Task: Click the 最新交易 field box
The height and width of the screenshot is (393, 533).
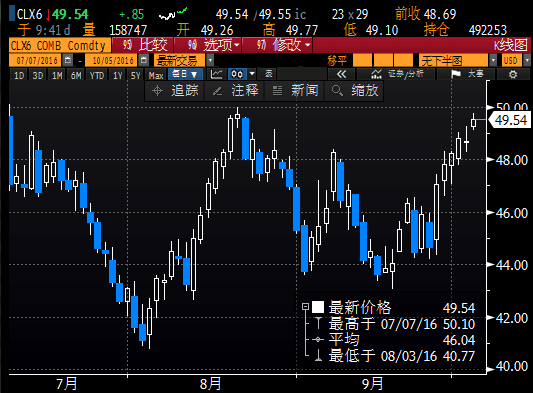Action: click(x=179, y=61)
